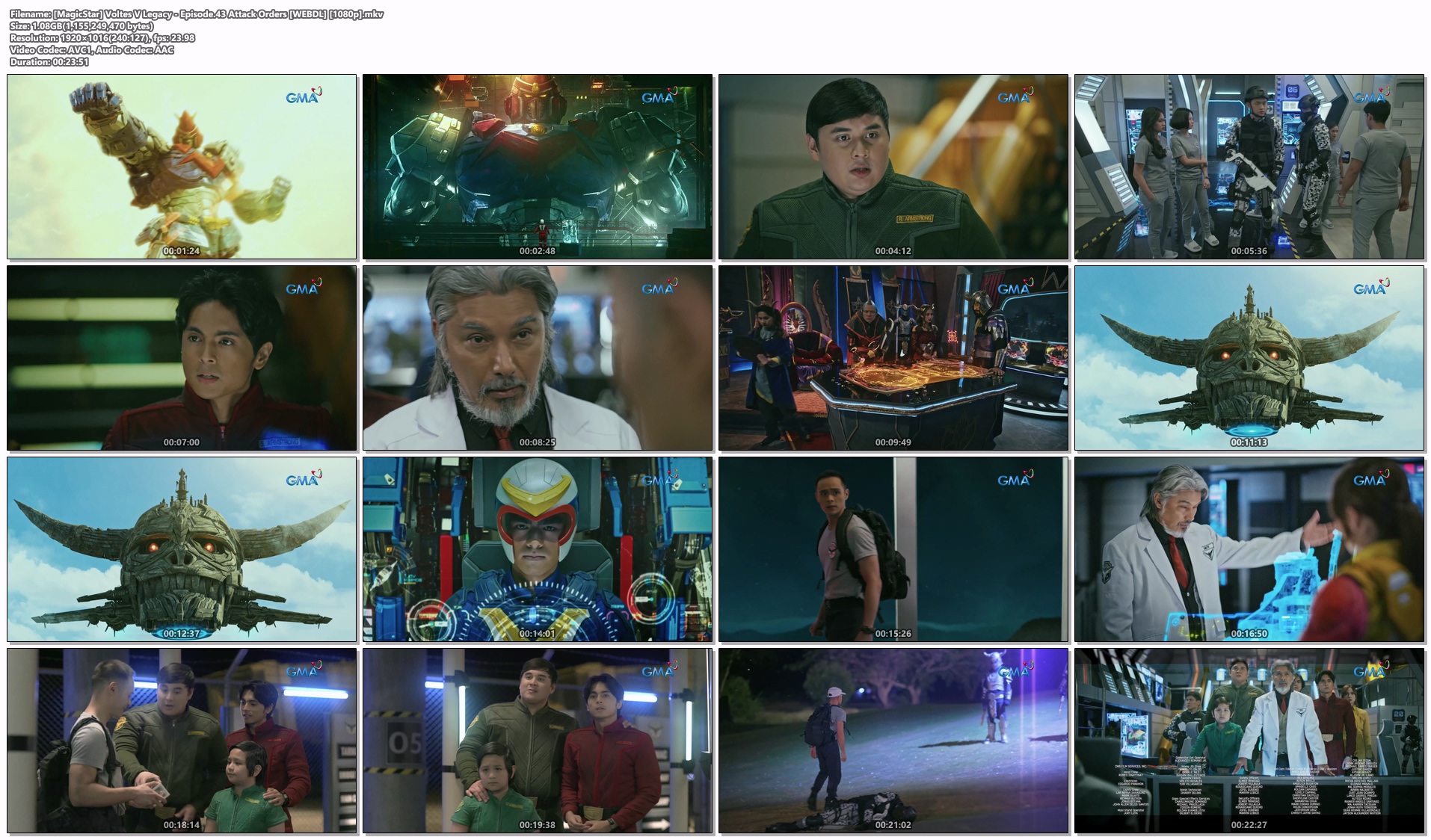This screenshot has width=1431, height=840.
Task: Click the Filename text line at top
Action: pos(197,14)
